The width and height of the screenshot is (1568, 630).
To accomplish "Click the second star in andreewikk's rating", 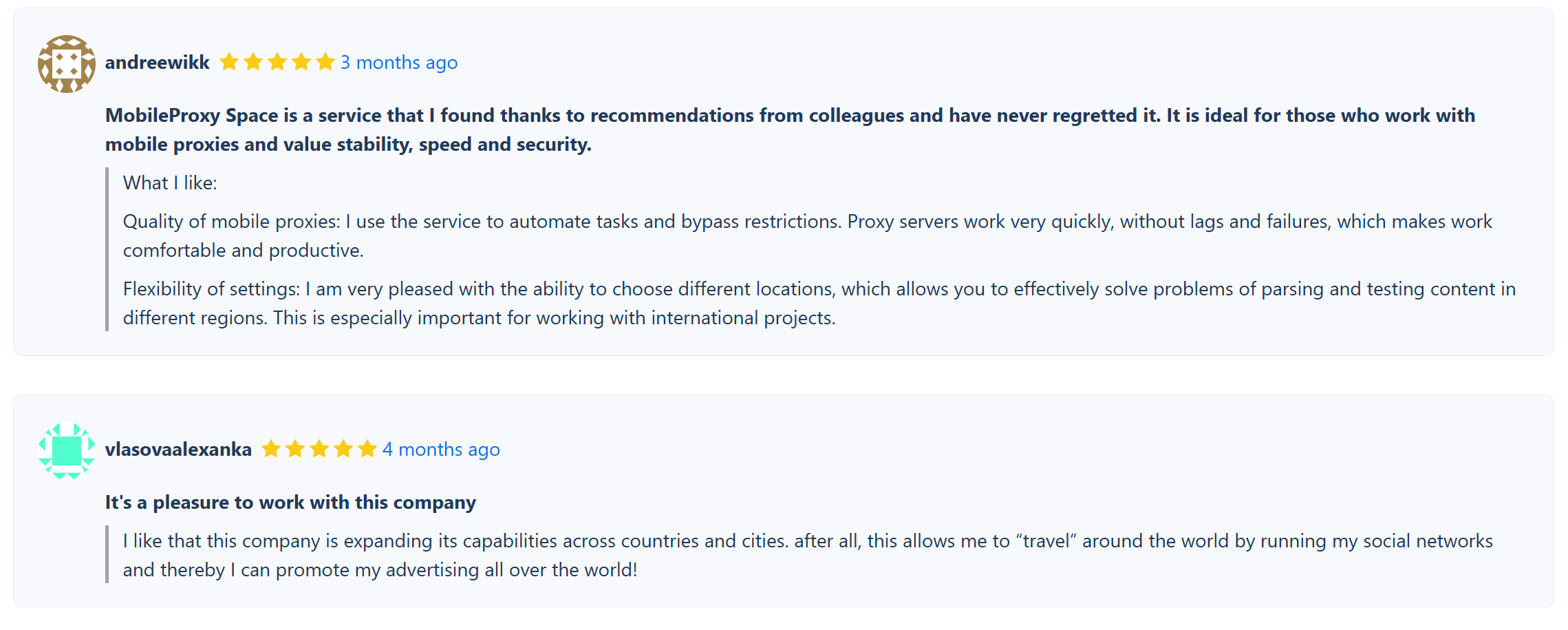I will (x=253, y=63).
